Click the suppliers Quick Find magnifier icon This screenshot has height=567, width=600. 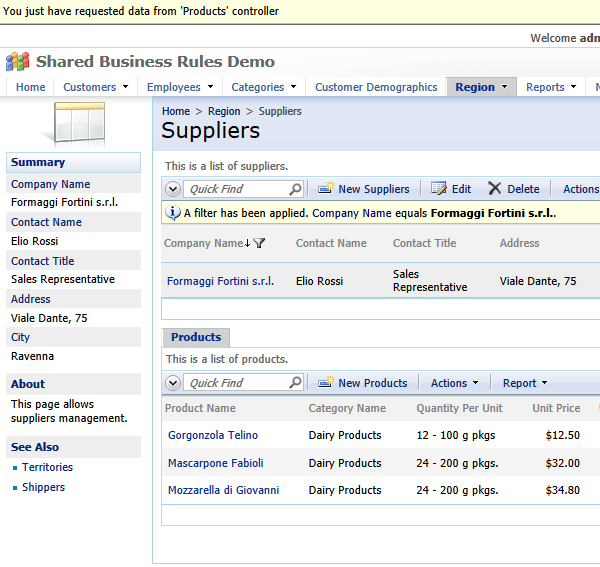(x=295, y=189)
